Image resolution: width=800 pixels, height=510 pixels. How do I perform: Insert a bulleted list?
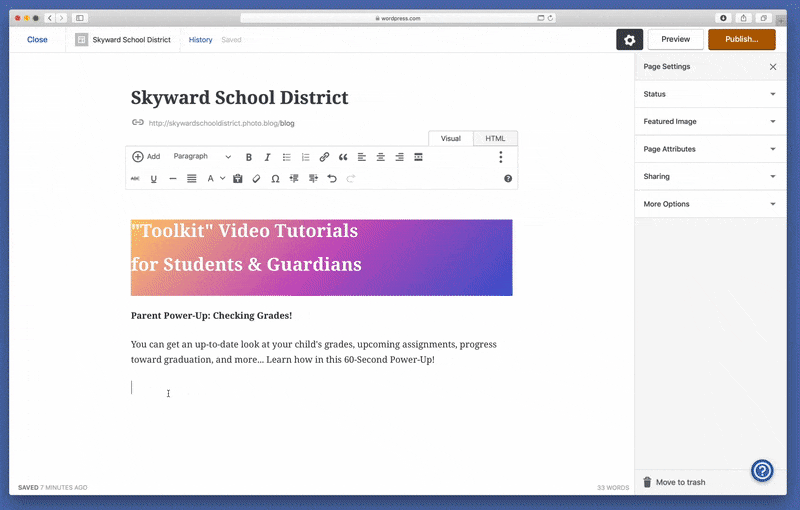point(286,157)
